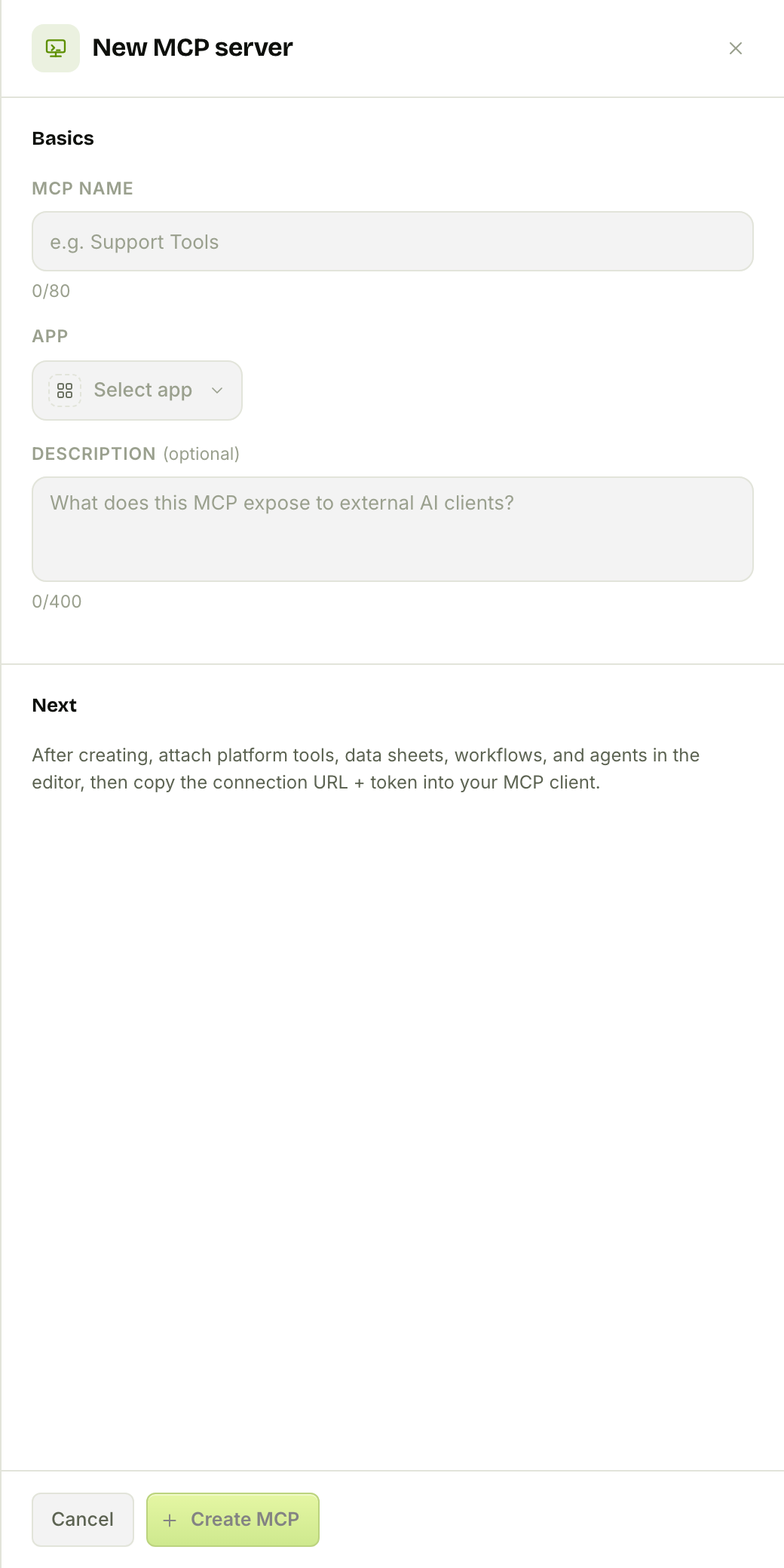Click the plus icon on Create MCP

click(170, 1520)
